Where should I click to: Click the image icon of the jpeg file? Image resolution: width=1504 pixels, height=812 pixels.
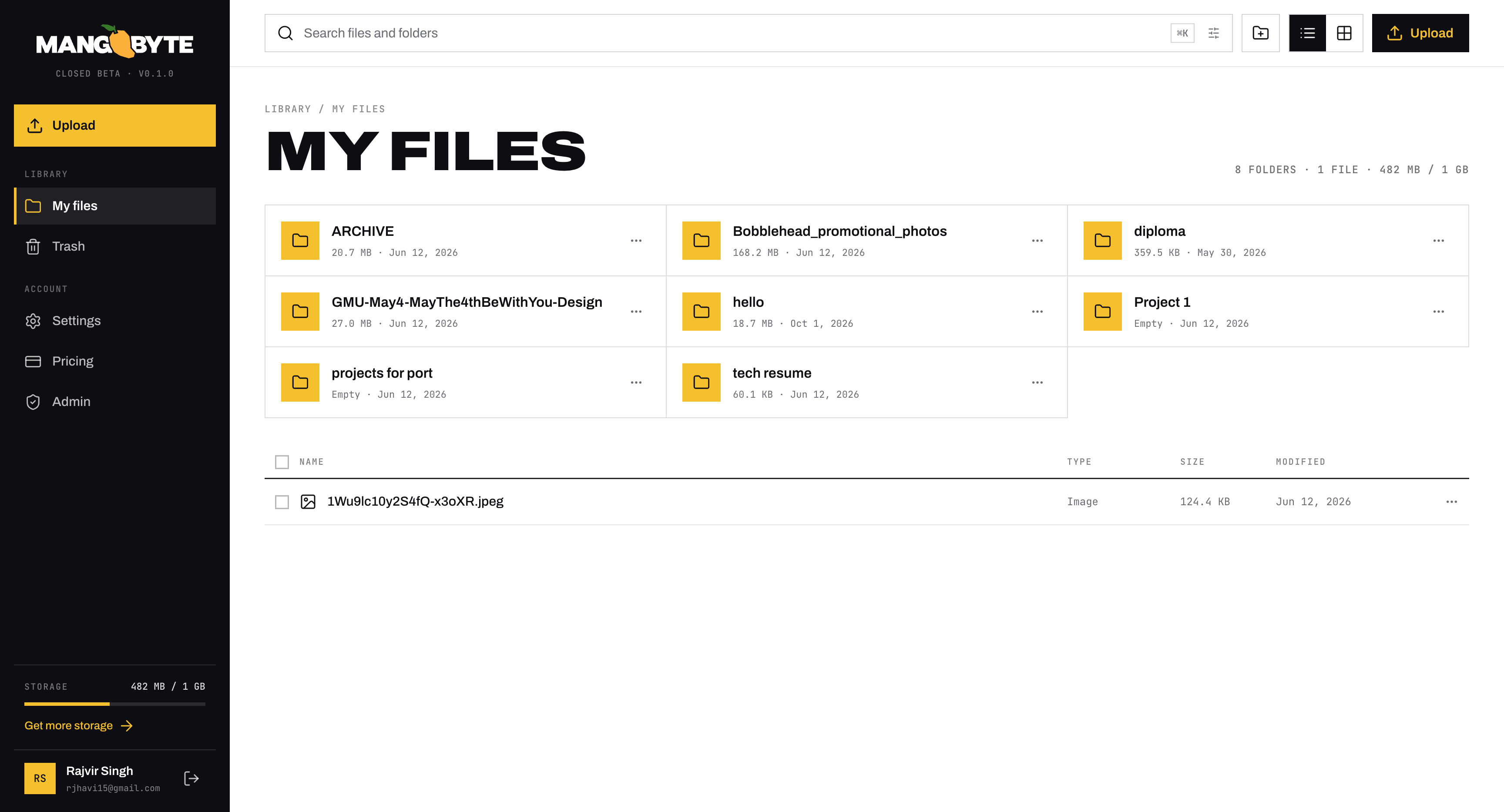tap(308, 501)
